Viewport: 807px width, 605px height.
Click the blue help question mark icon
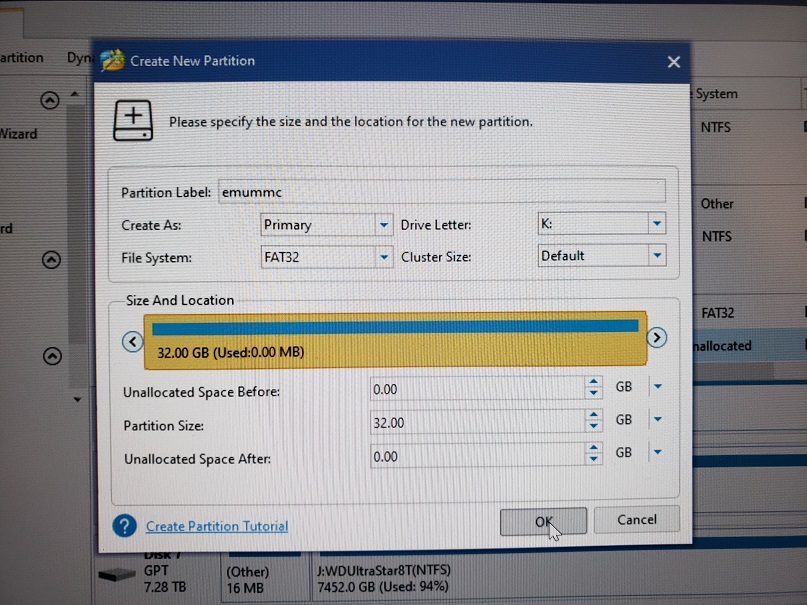pos(125,526)
